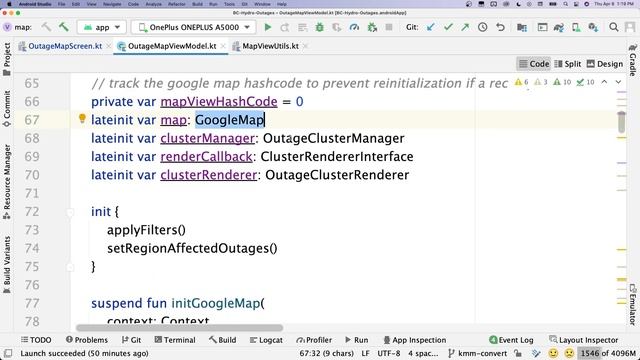This screenshot has width=640, height=360.
Task: Switch editor to Code view mode
Action: coord(534,64)
